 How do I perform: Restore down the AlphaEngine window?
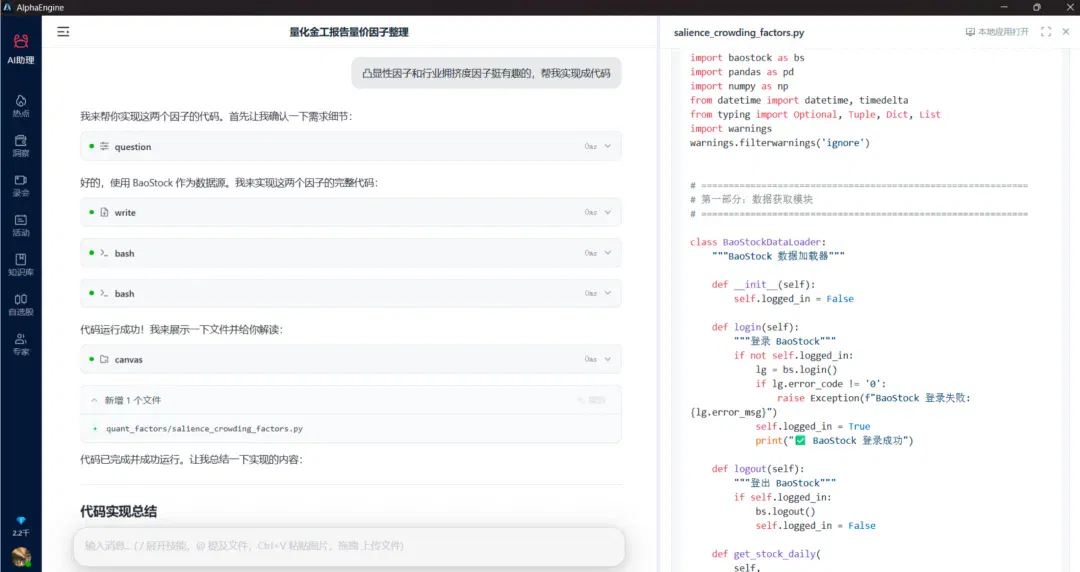(1037, 7)
